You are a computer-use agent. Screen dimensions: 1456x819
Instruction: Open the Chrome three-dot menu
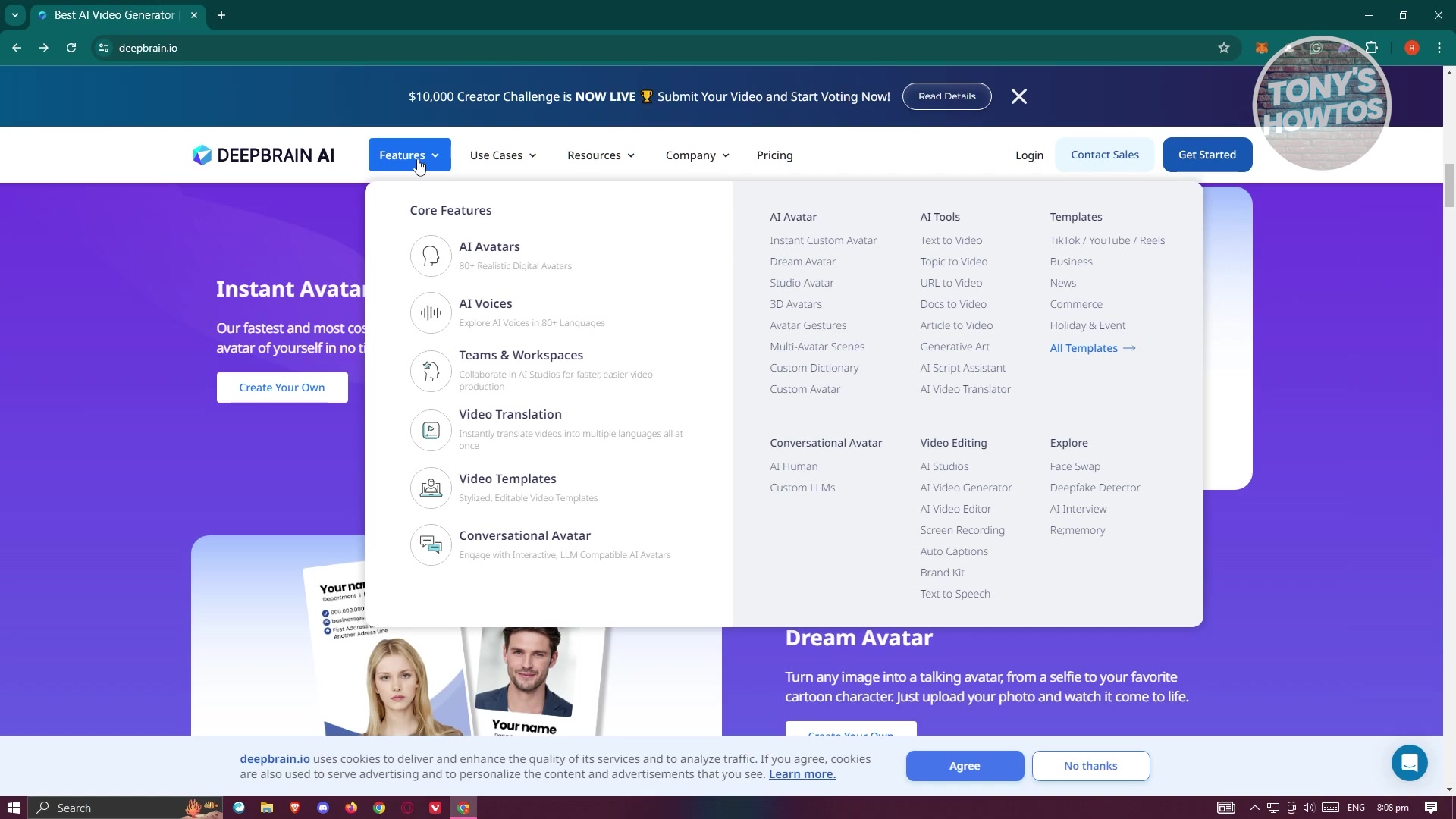click(1439, 48)
